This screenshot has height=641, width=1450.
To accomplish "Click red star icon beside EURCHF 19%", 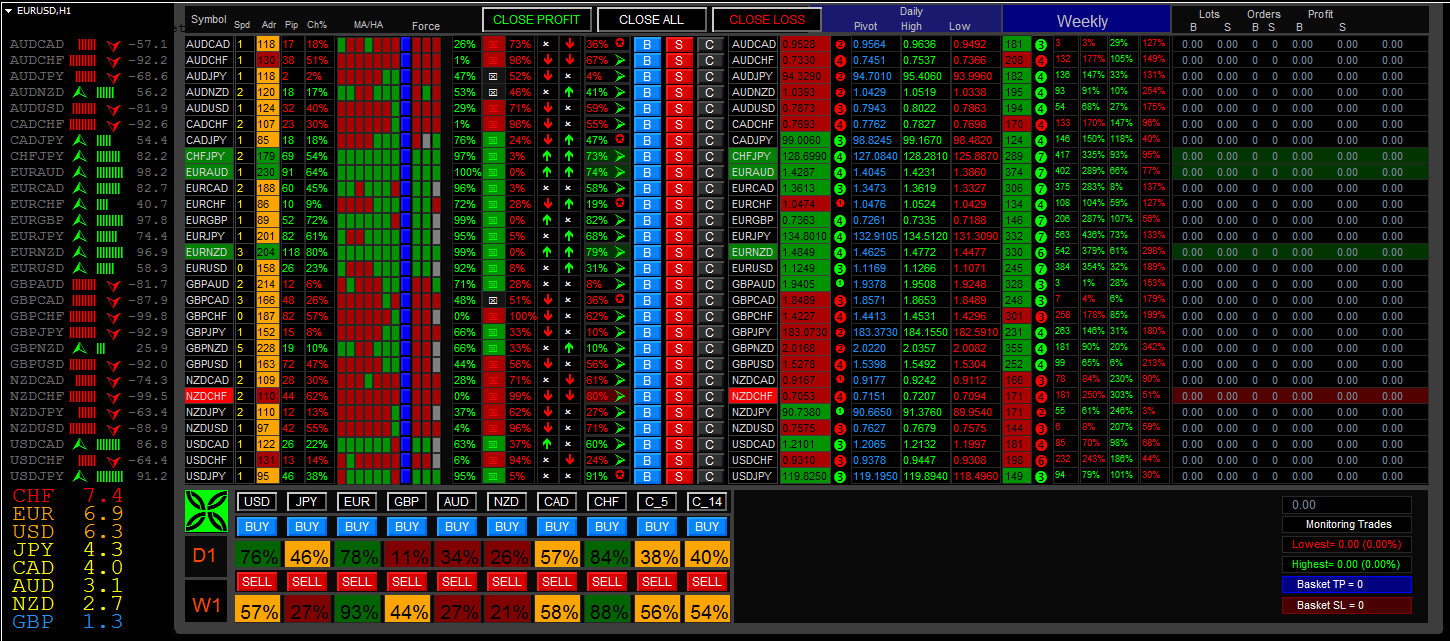I will [621, 204].
